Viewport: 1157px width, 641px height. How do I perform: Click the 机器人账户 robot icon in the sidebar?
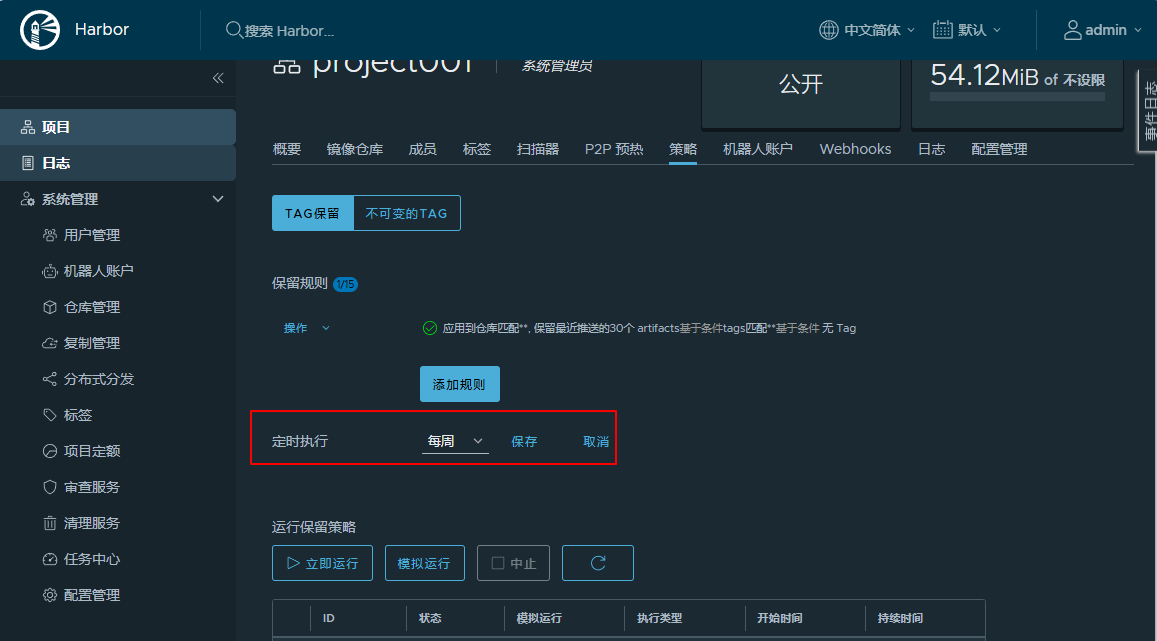[49, 271]
